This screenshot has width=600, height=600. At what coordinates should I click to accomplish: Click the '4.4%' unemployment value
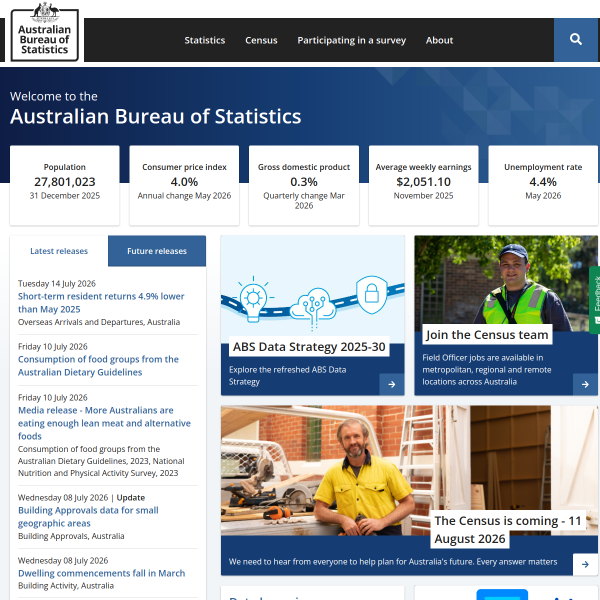[543, 182]
